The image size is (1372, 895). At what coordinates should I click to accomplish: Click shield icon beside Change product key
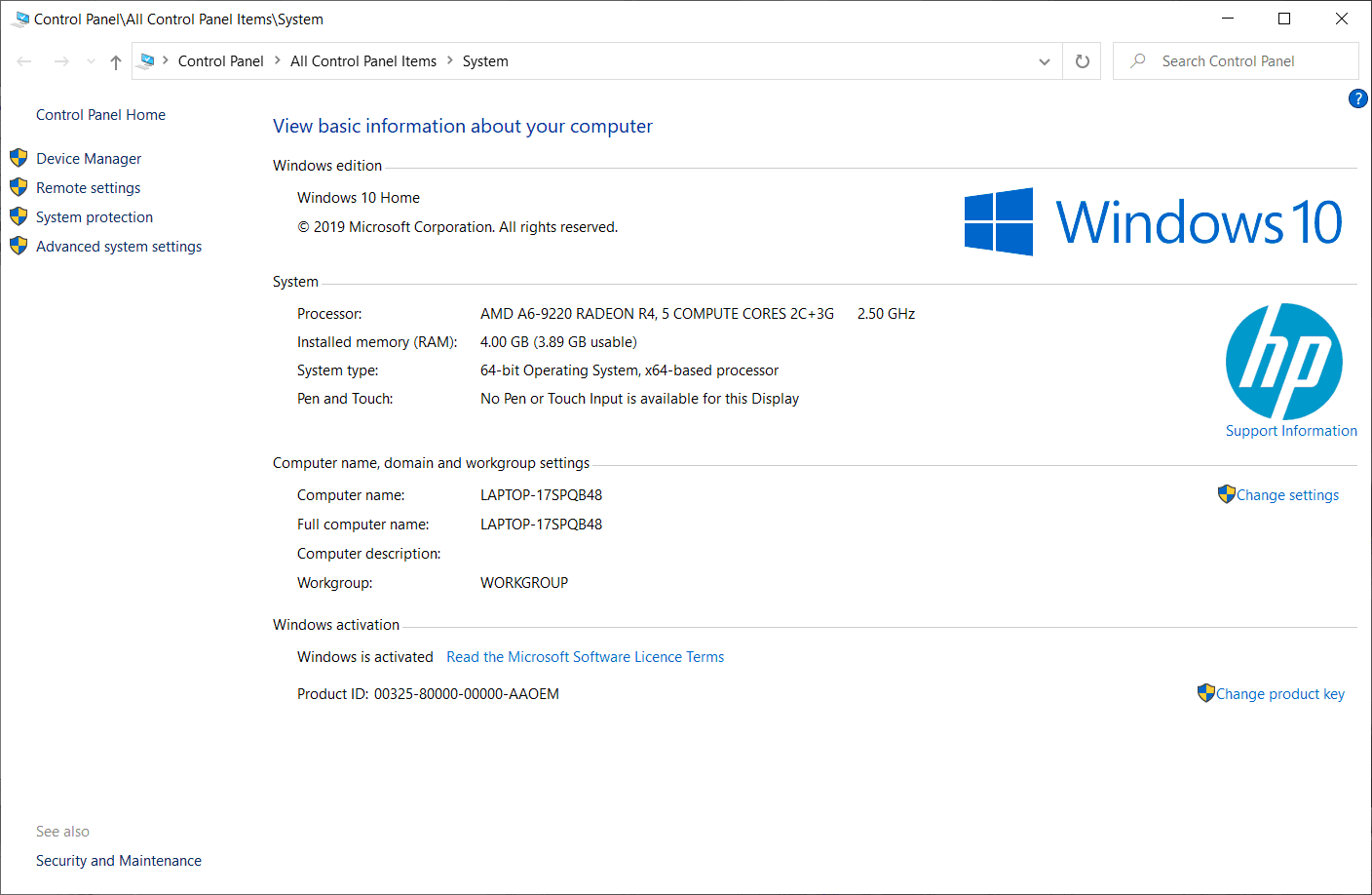pos(1205,693)
